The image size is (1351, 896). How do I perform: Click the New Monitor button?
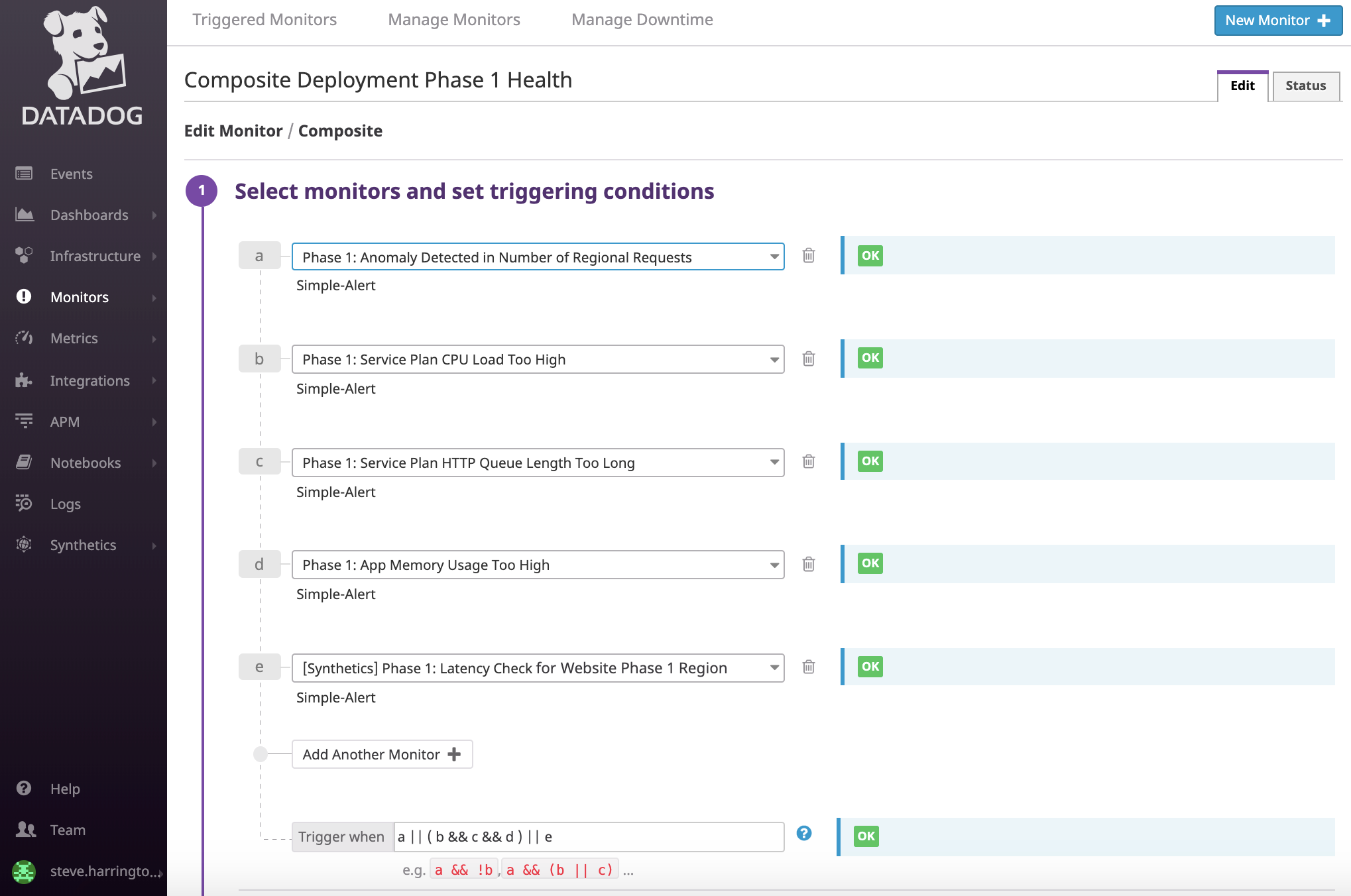tap(1277, 20)
